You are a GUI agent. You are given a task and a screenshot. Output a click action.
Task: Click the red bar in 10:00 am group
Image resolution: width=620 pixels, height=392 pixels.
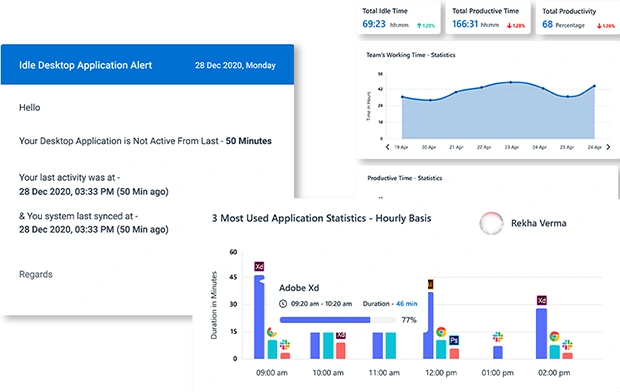click(x=340, y=351)
